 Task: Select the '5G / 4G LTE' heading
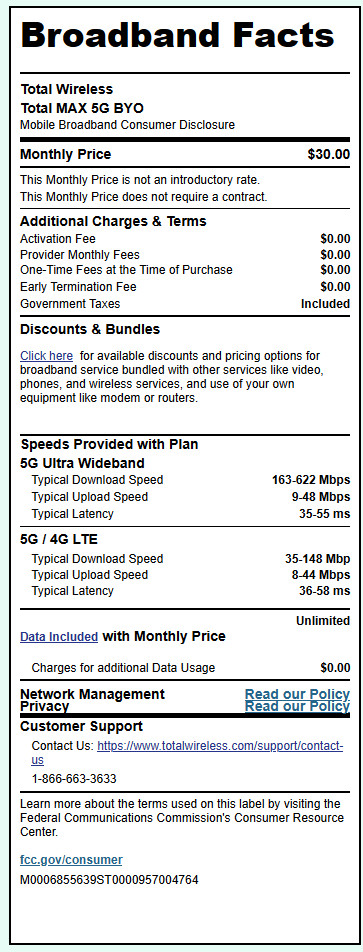[59, 539]
